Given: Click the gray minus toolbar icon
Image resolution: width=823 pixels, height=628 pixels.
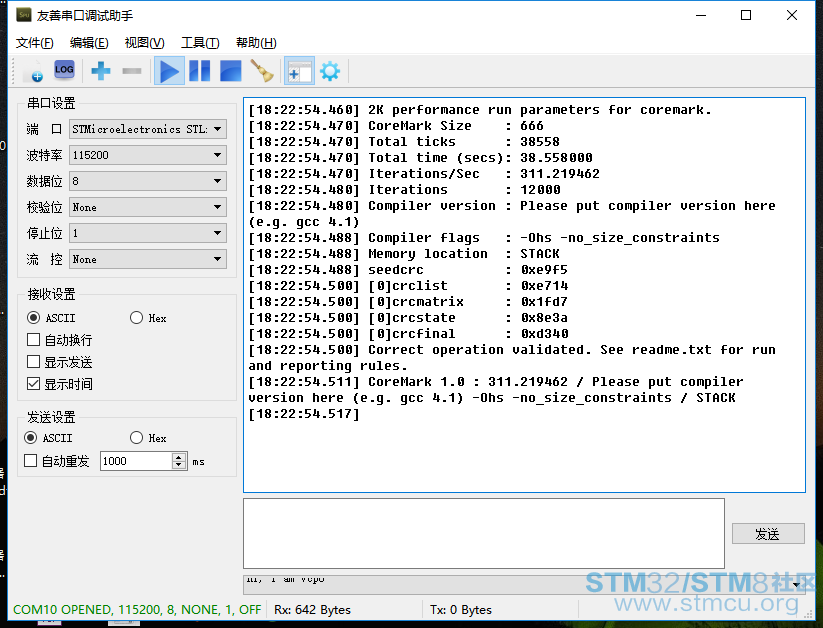Looking at the screenshot, I should (x=132, y=71).
